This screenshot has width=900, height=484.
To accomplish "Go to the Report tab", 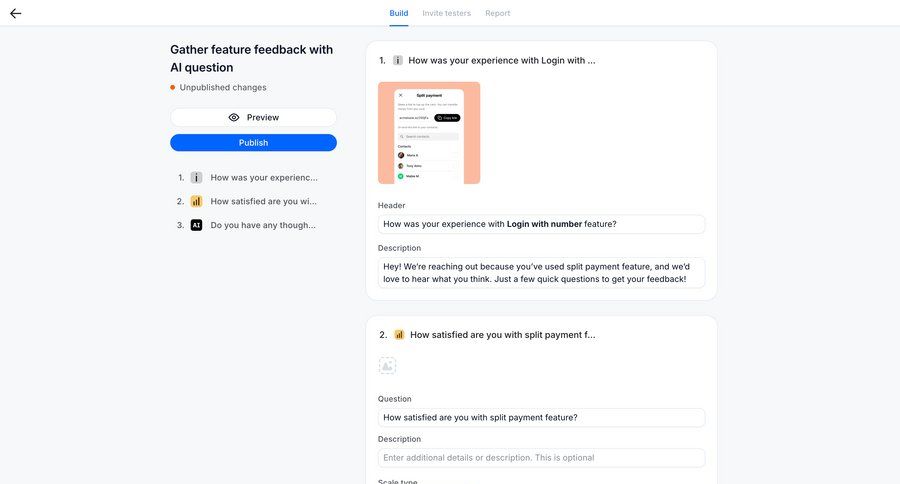I will (497, 13).
